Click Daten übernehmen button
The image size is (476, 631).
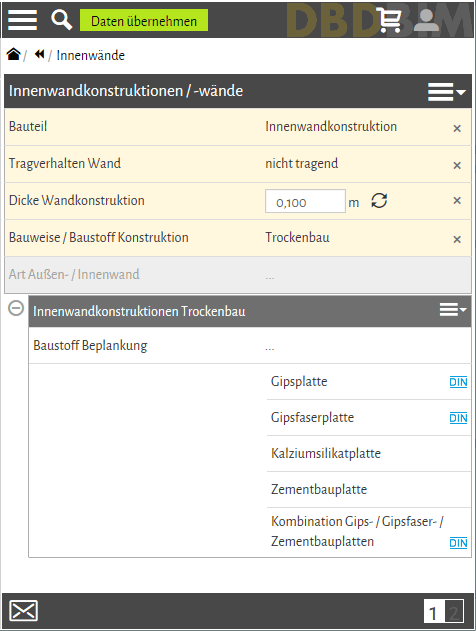pyautogui.click(x=144, y=21)
